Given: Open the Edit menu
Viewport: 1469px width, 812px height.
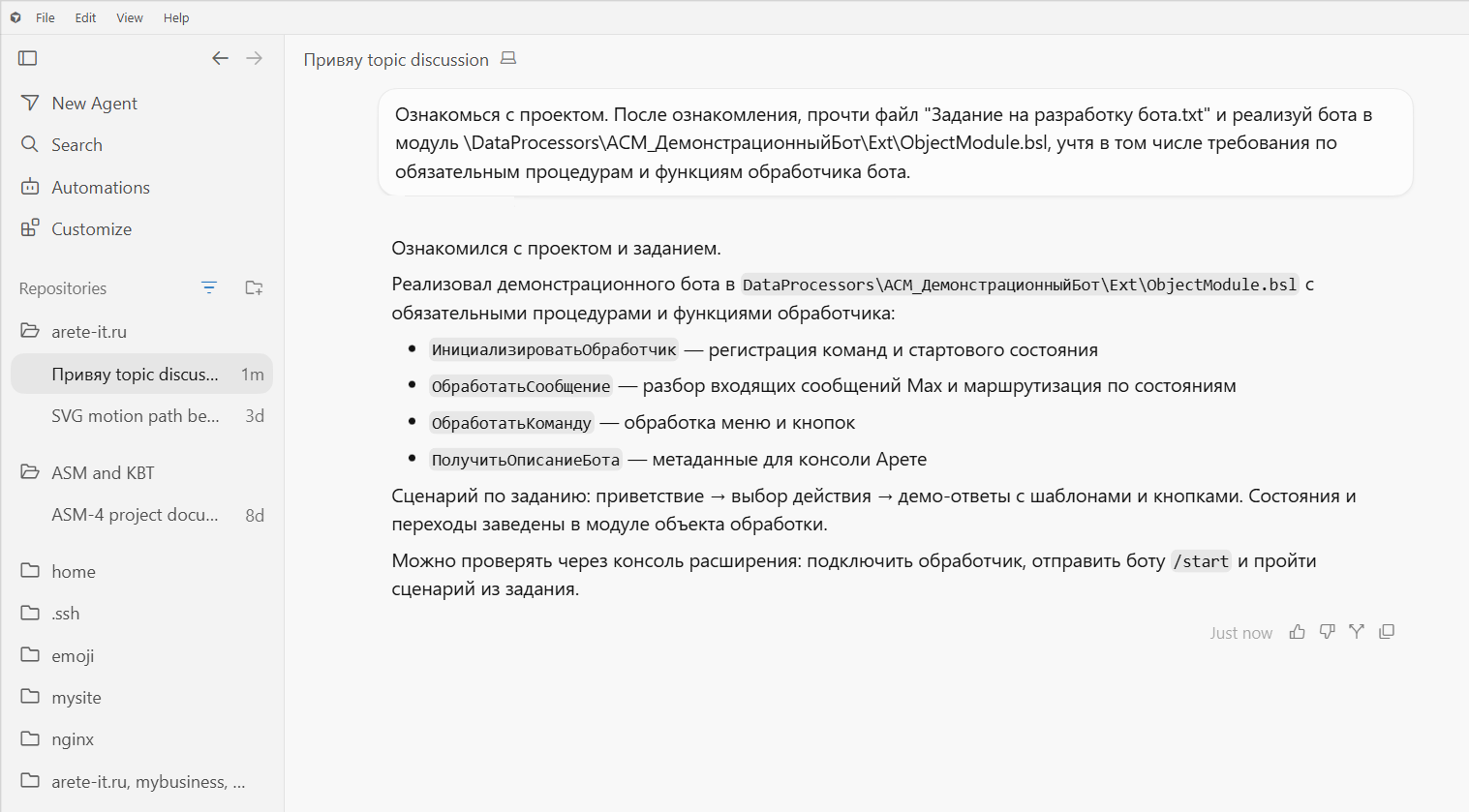Looking at the screenshot, I should tap(85, 17).
